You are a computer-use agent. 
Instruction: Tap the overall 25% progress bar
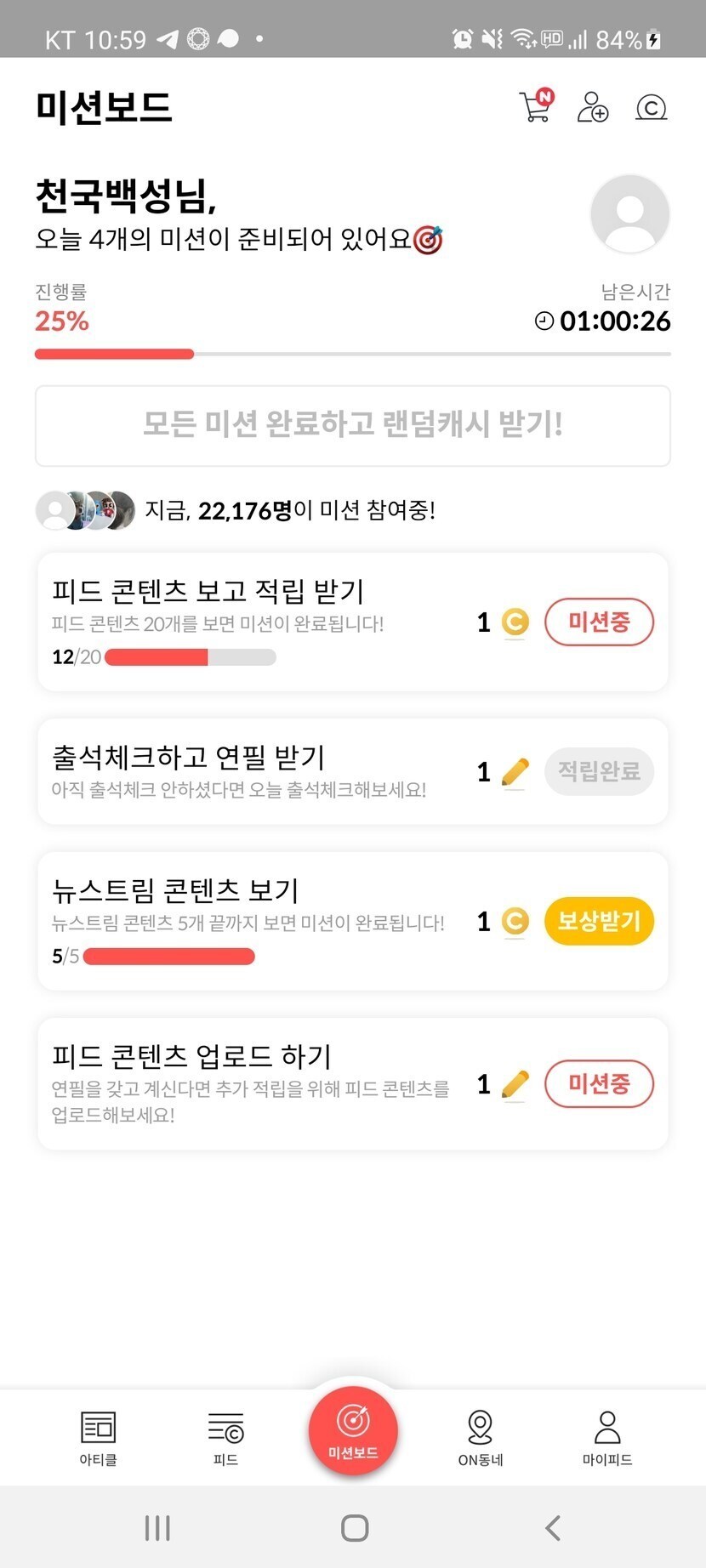[352, 354]
